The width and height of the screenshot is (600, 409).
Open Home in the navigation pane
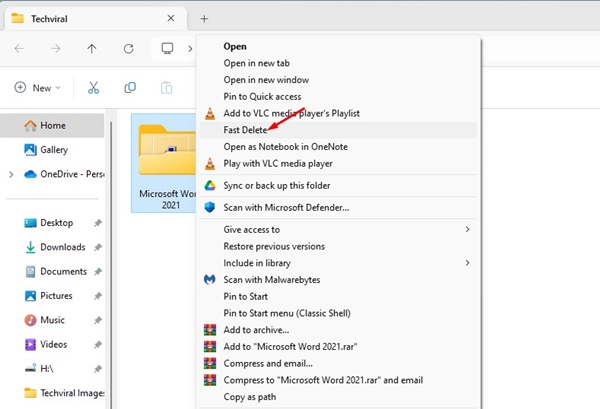52,125
